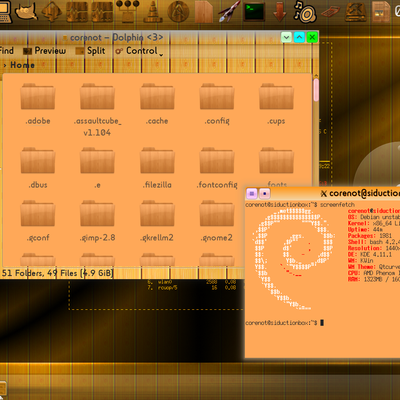This screenshot has width=400, height=400.
Task: Select the .e folder
Action: [x=97, y=168]
